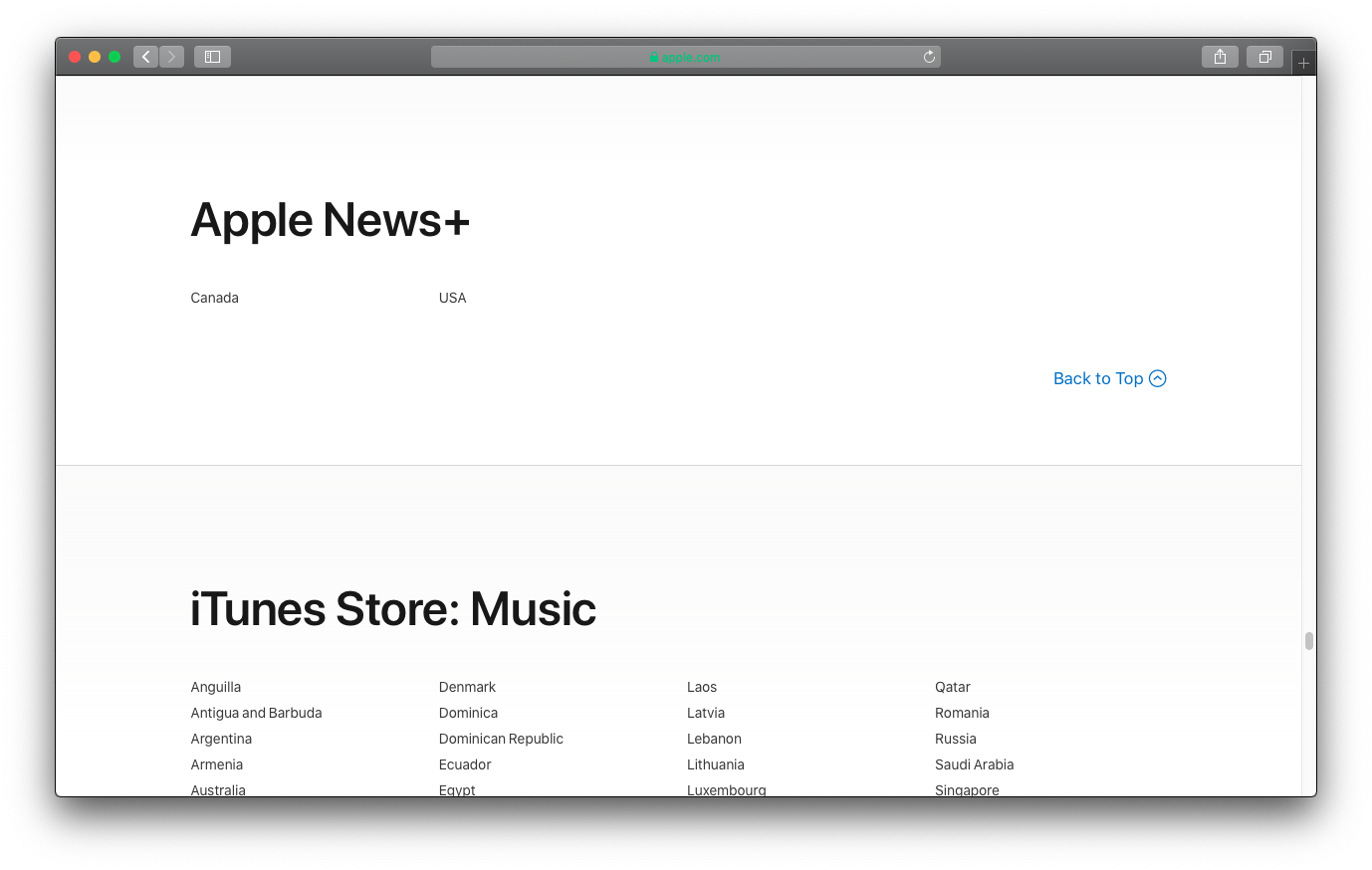Click the iTunes Store: Music heading
Viewport: 1372px width, 870px height.
393,609
